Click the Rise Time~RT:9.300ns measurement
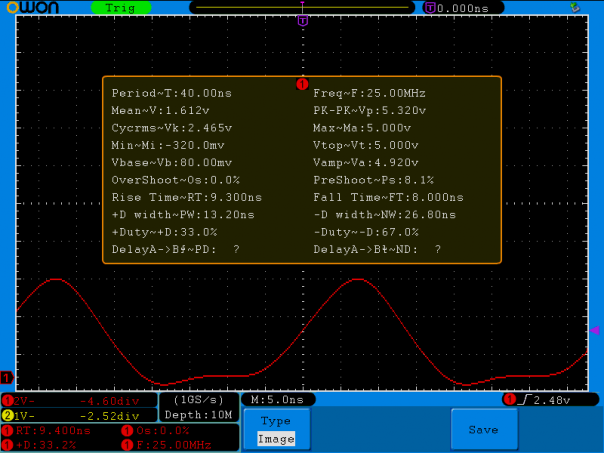The width and height of the screenshot is (604, 453). (187, 197)
